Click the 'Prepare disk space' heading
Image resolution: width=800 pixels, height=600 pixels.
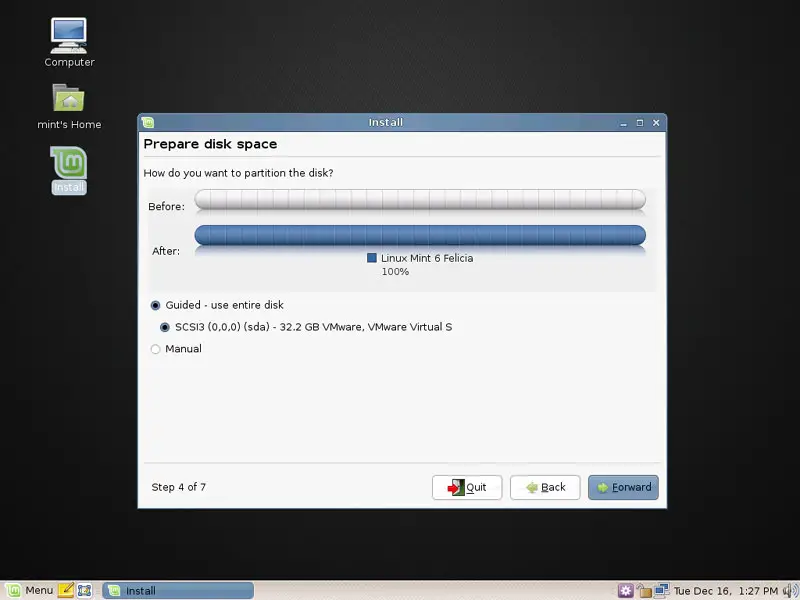point(210,144)
